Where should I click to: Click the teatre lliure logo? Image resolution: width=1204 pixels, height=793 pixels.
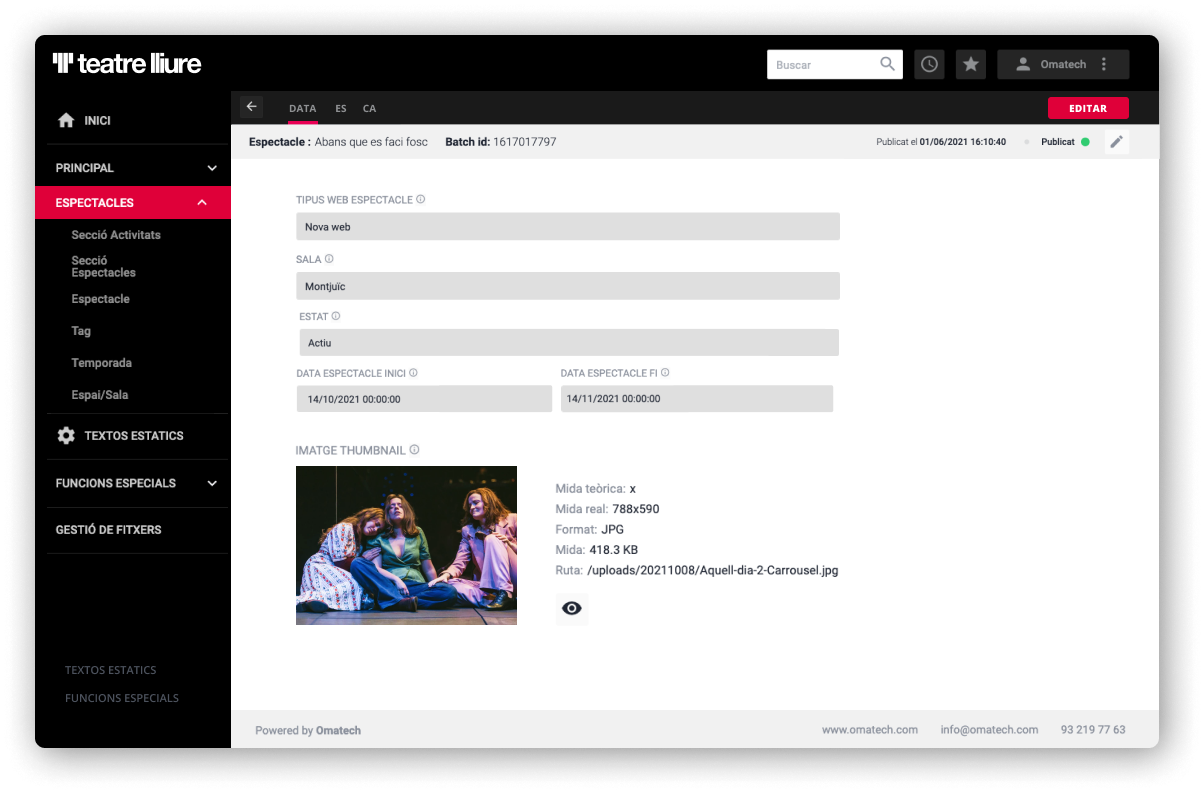click(127, 64)
